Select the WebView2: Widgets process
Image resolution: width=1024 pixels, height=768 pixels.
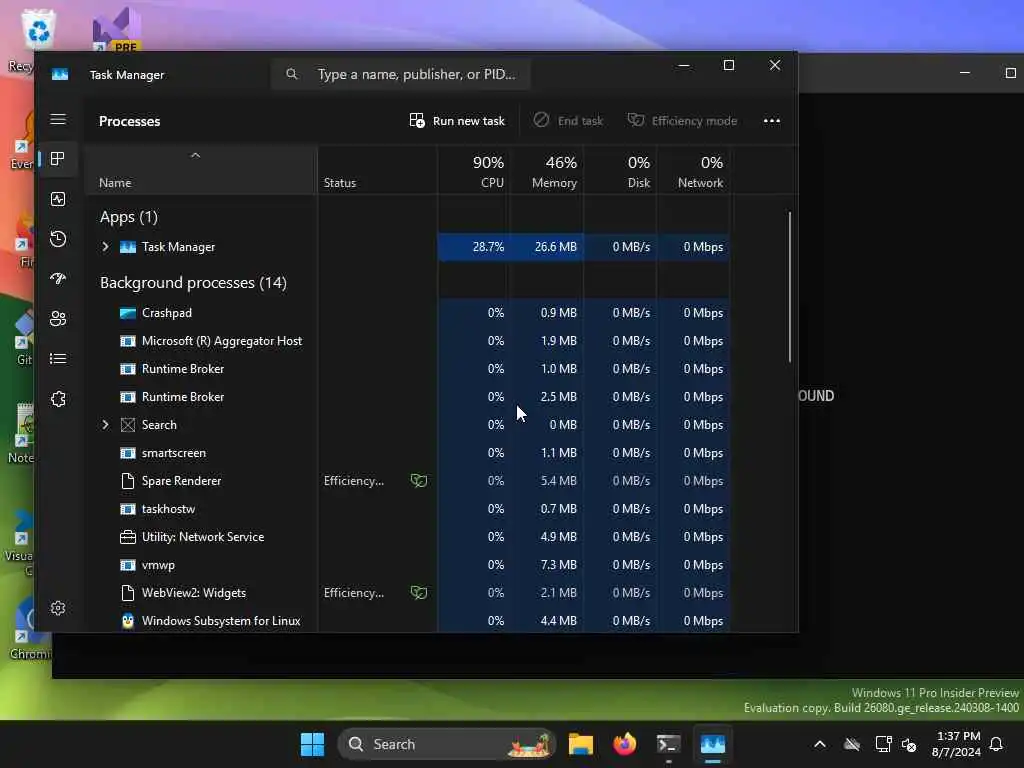tap(408, 593)
